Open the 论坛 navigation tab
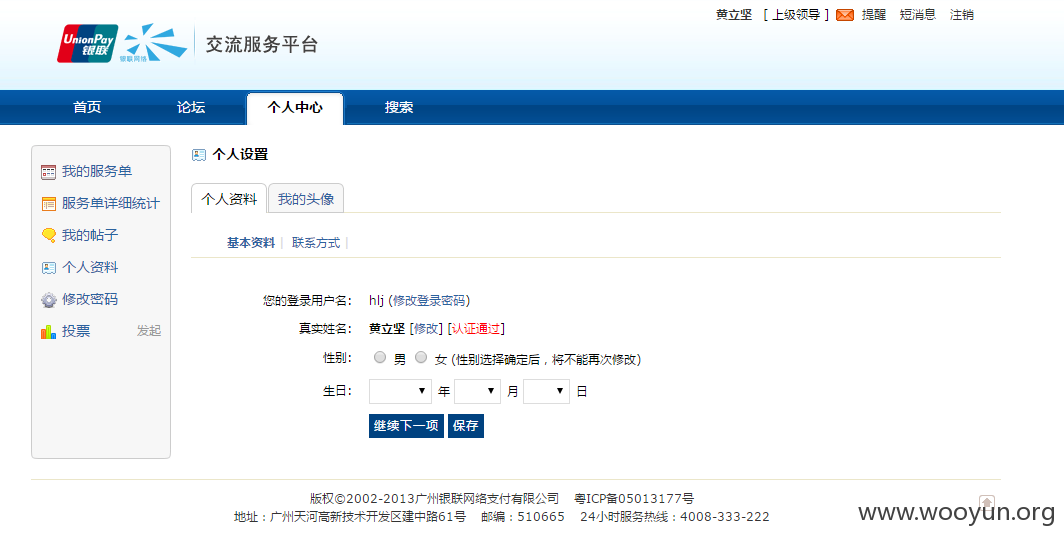The height and width of the screenshot is (541, 1064). (191, 107)
